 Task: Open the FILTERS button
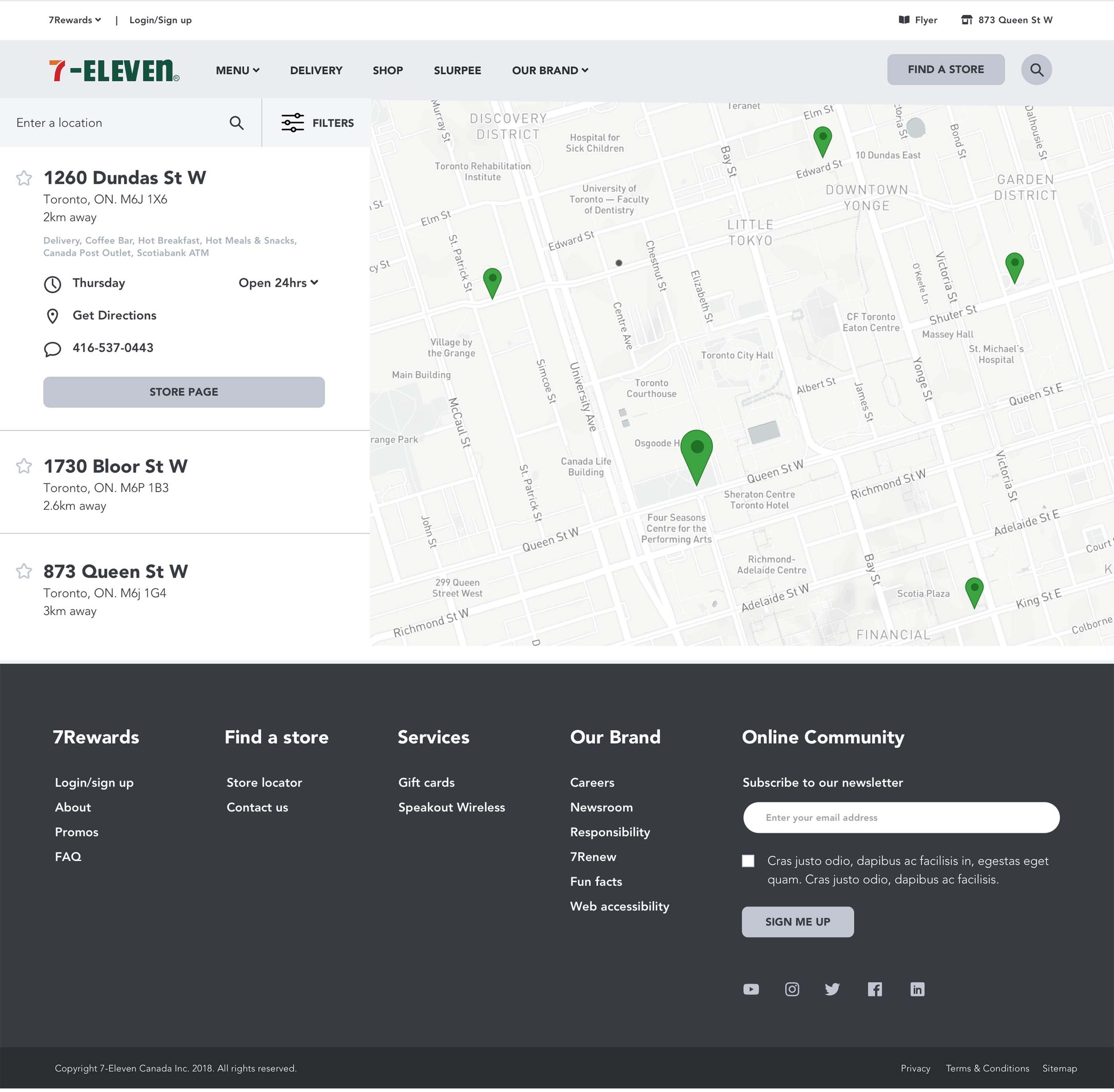pos(317,123)
